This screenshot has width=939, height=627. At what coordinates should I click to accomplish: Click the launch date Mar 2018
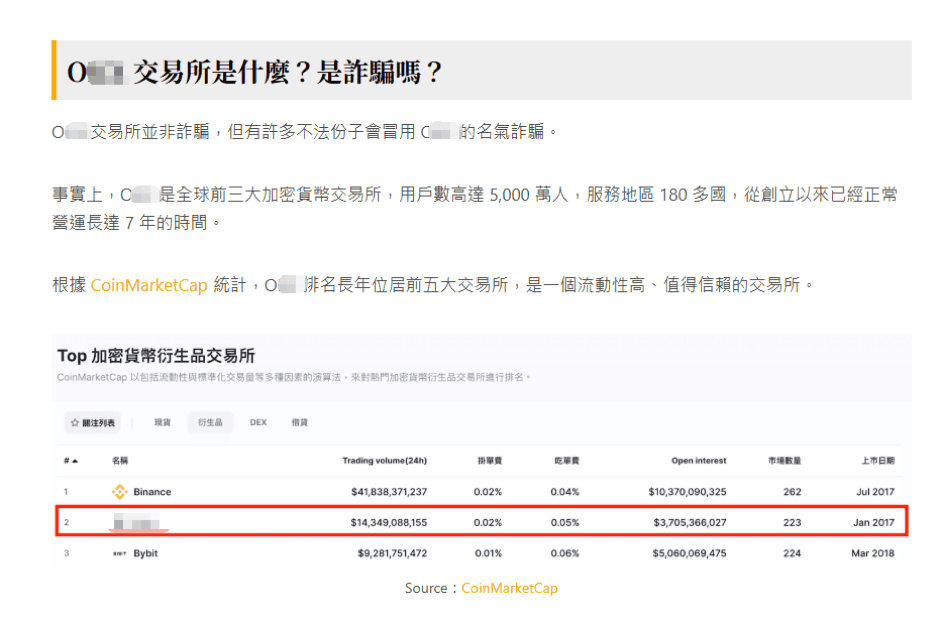click(x=873, y=553)
